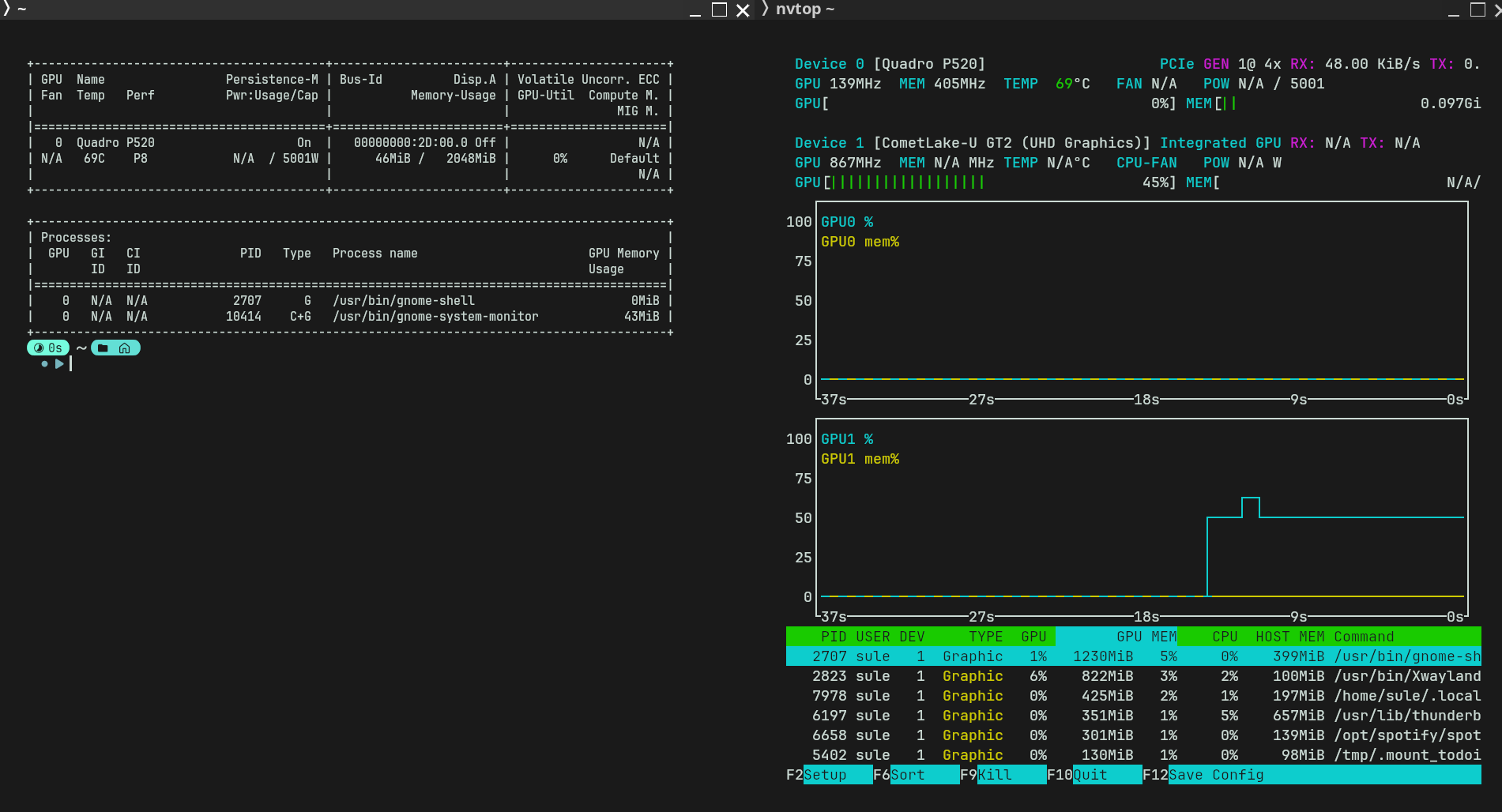This screenshot has height=812, width=1502.
Task: Maximize the nvtop terminal window
Action: [1478, 9]
